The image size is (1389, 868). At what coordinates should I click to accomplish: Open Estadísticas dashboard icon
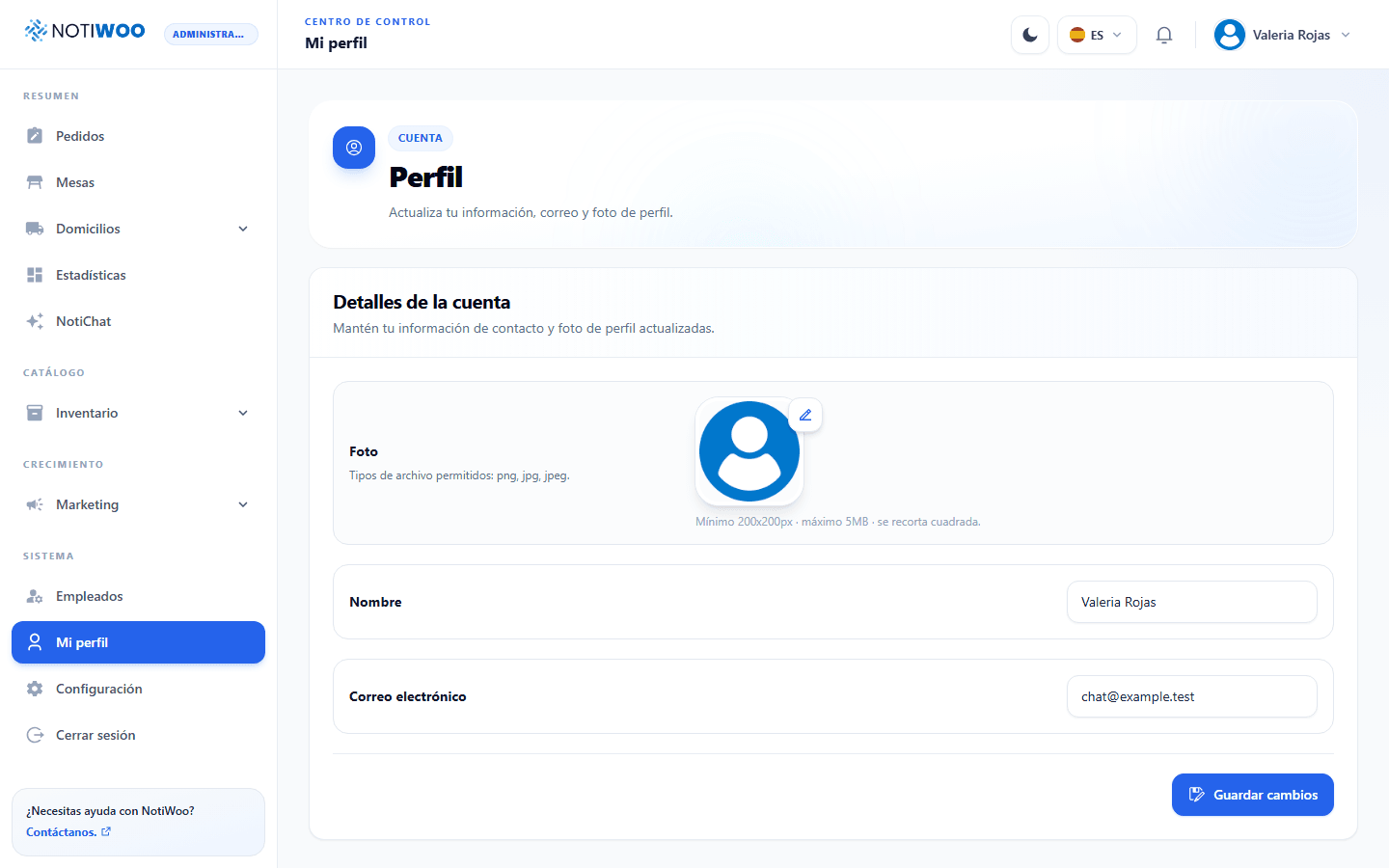pyautogui.click(x=35, y=275)
